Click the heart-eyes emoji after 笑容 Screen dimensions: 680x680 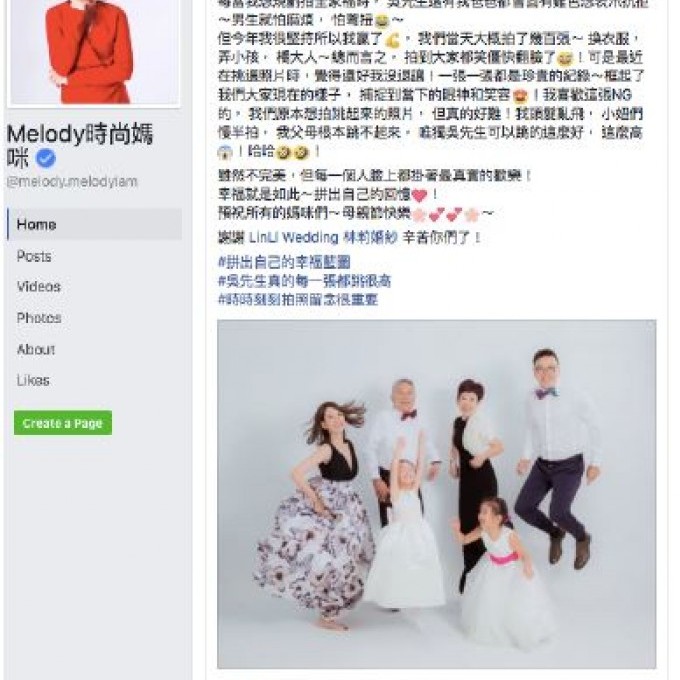click(520, 95)
